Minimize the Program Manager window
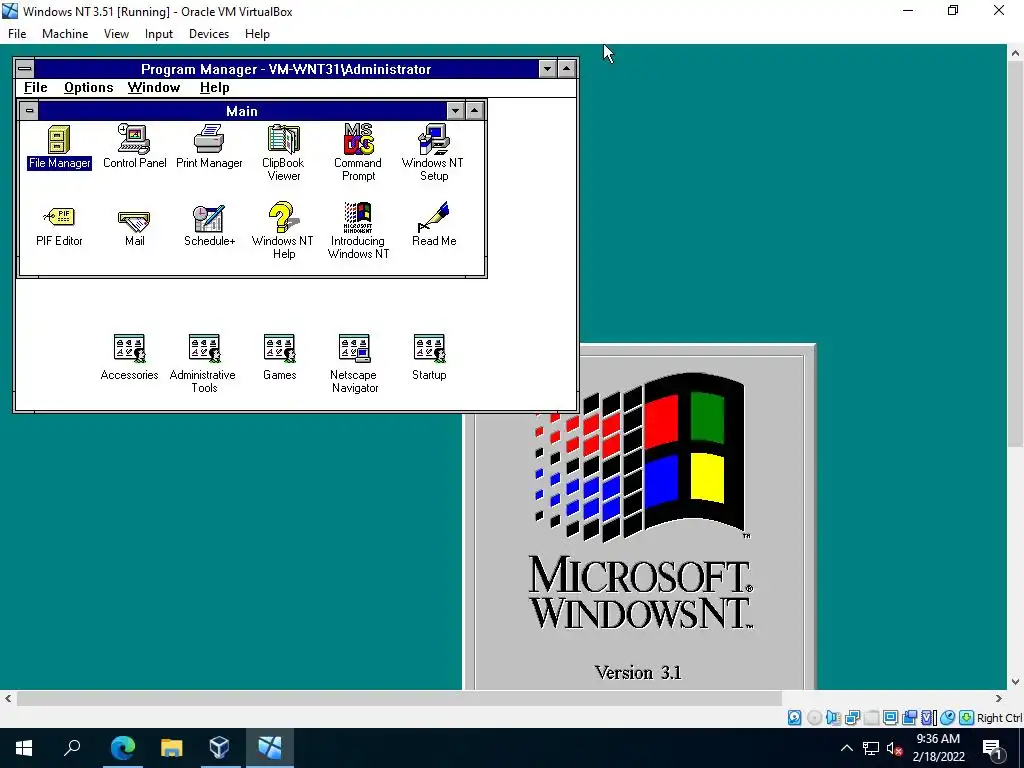Viewport: 1024px width, 768px height. pos(547,69)
